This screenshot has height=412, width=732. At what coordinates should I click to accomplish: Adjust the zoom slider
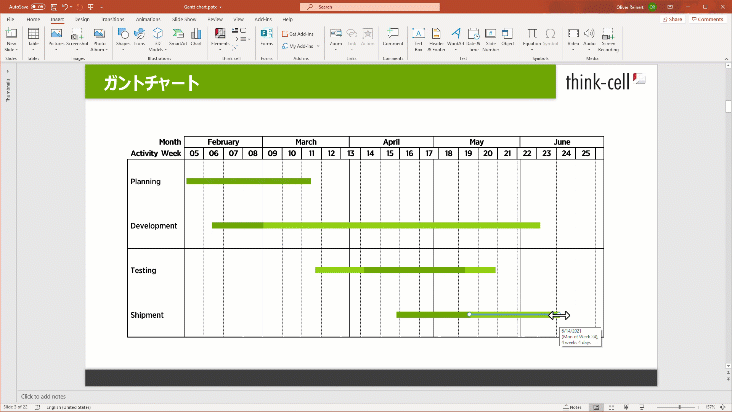[x=680, y=407]
